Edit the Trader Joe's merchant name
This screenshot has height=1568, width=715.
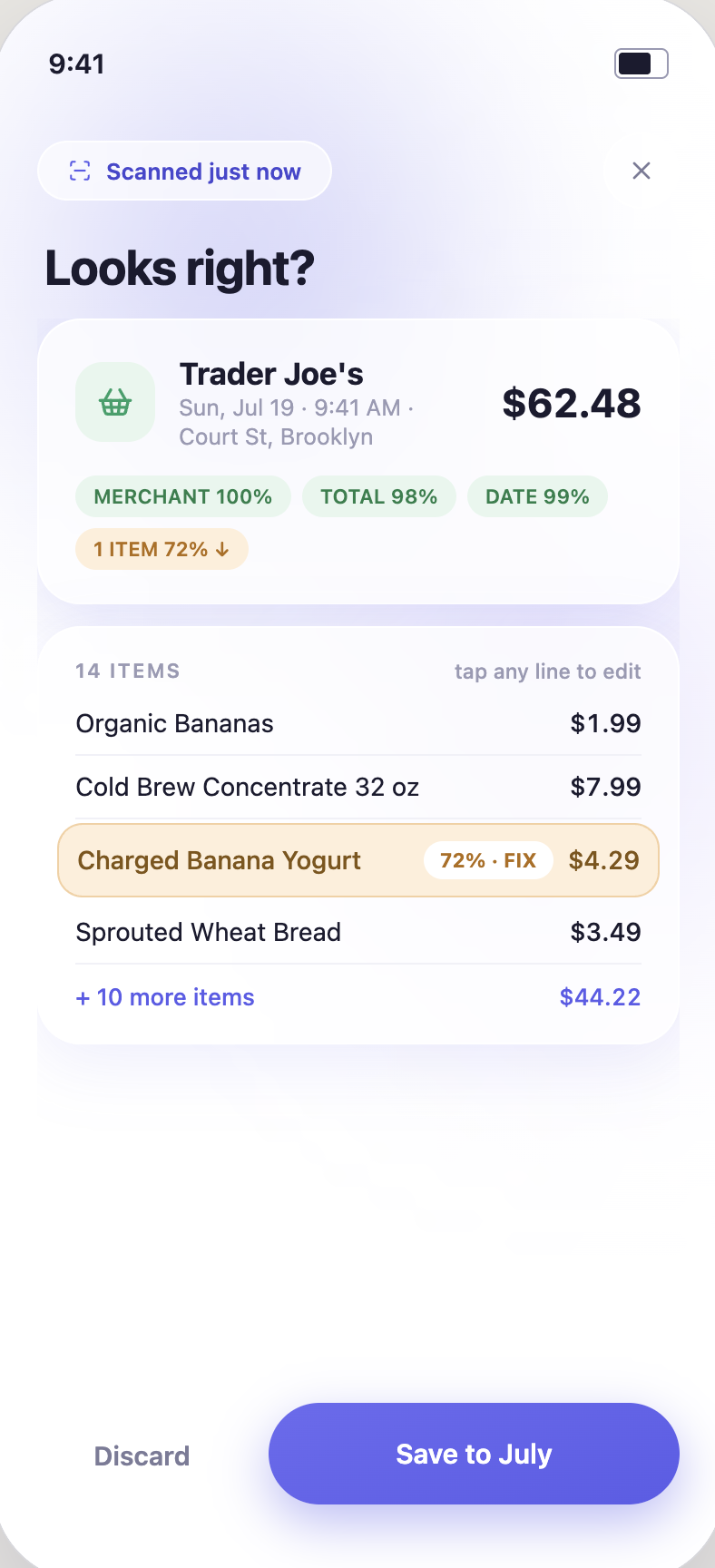point(271,374)
